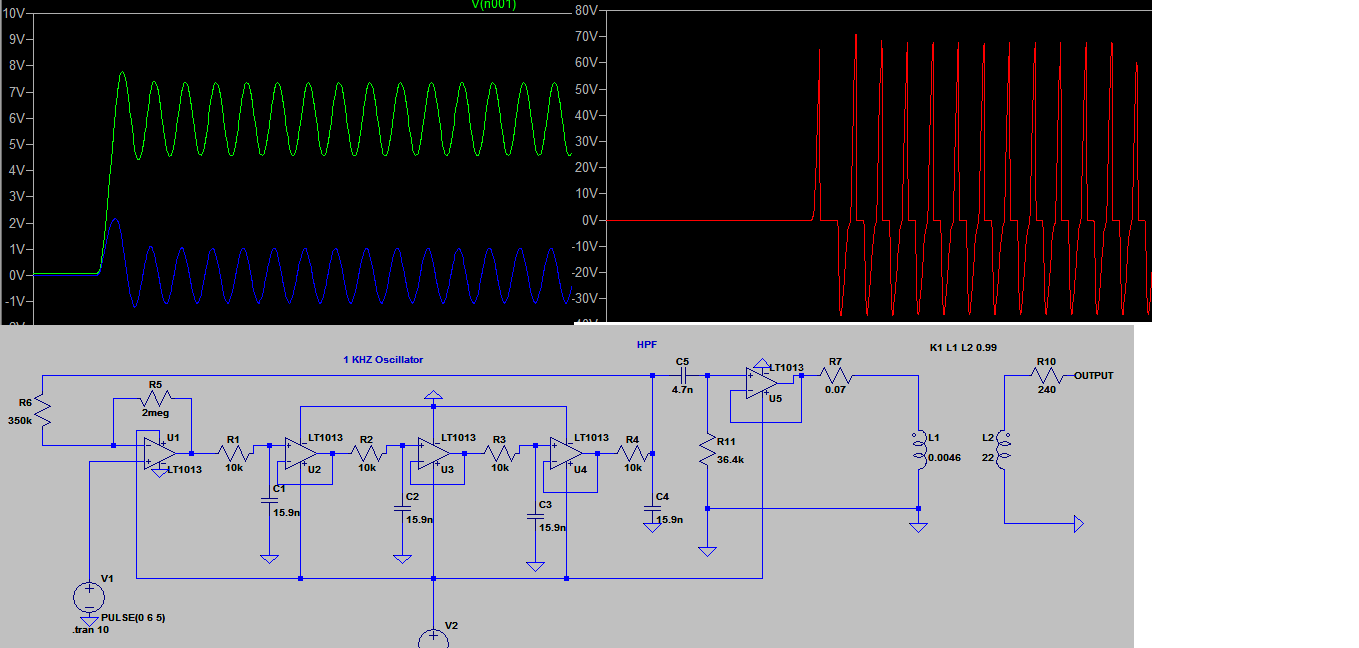The height and width of the screenshot is (648, 1359).
Task: Click the 'HPF' comment text
Action: (x=647, y=344)
